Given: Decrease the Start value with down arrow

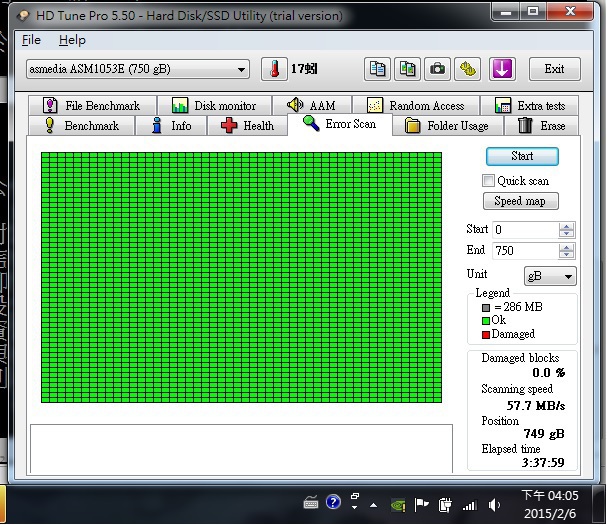Looking at the screenshot, I should click(566, 233).
